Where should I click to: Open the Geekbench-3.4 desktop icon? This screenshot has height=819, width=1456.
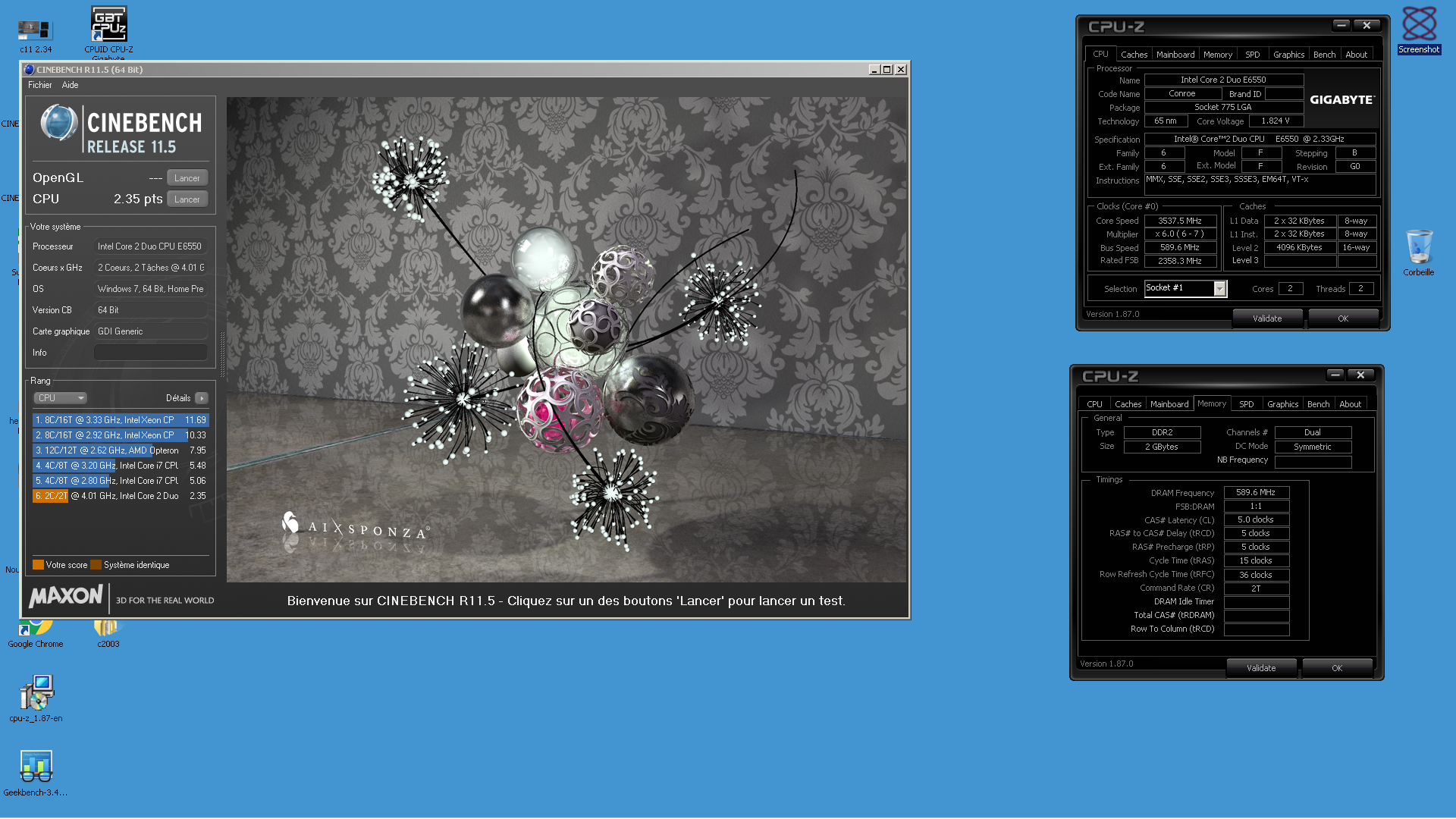[x=36, y=773]
